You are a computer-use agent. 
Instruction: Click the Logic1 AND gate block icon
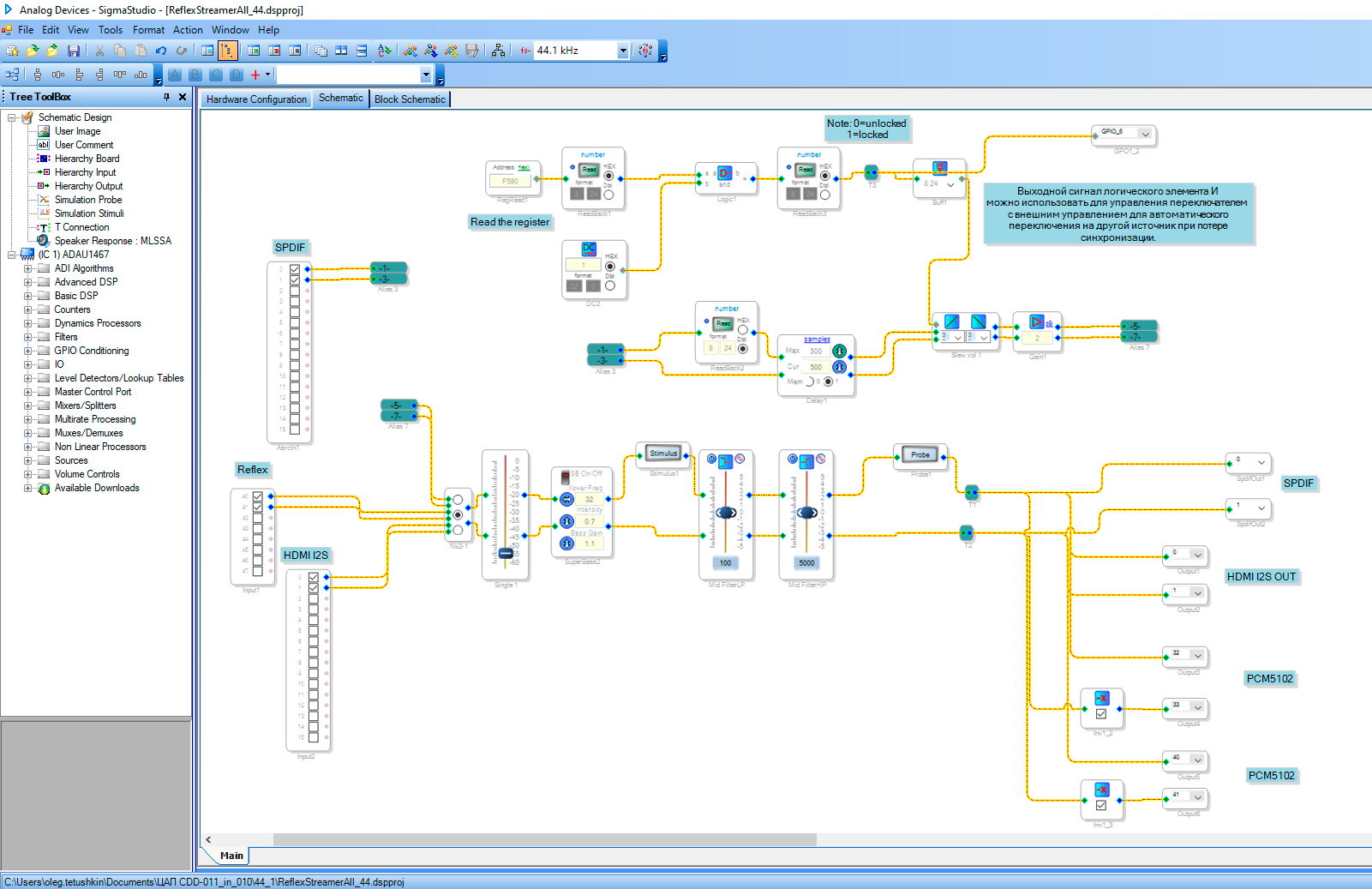click(724, 173)
